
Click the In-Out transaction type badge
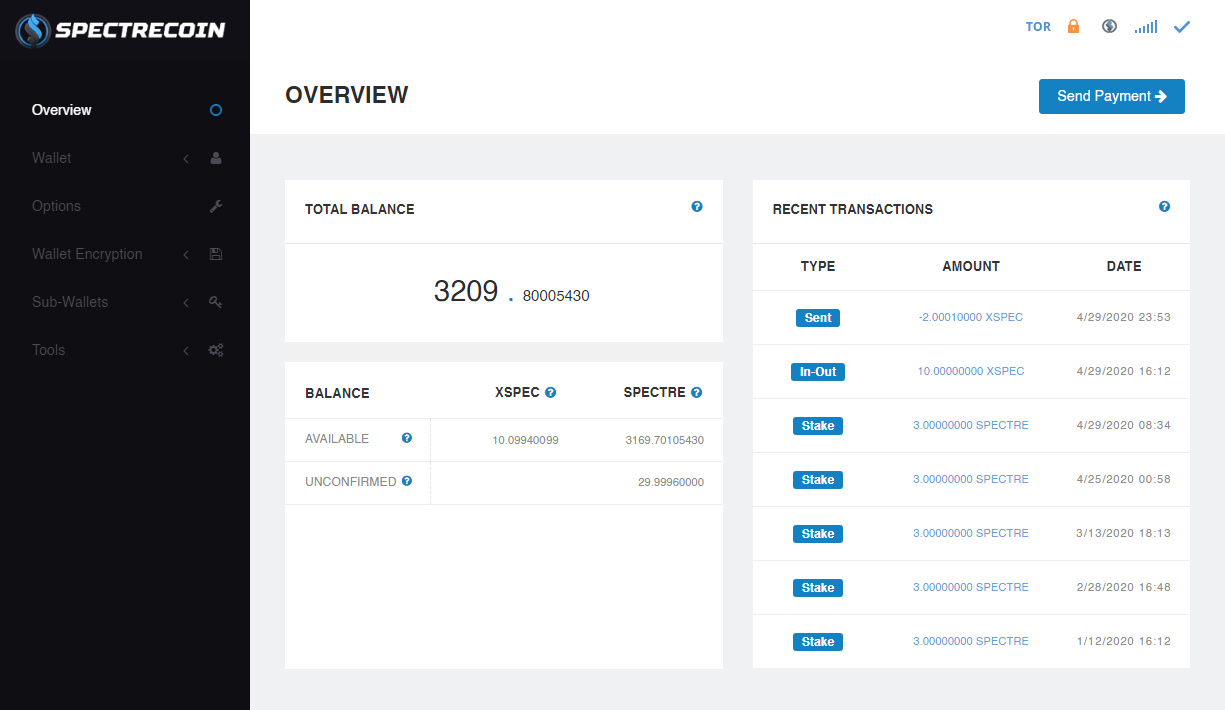(817, 371)
